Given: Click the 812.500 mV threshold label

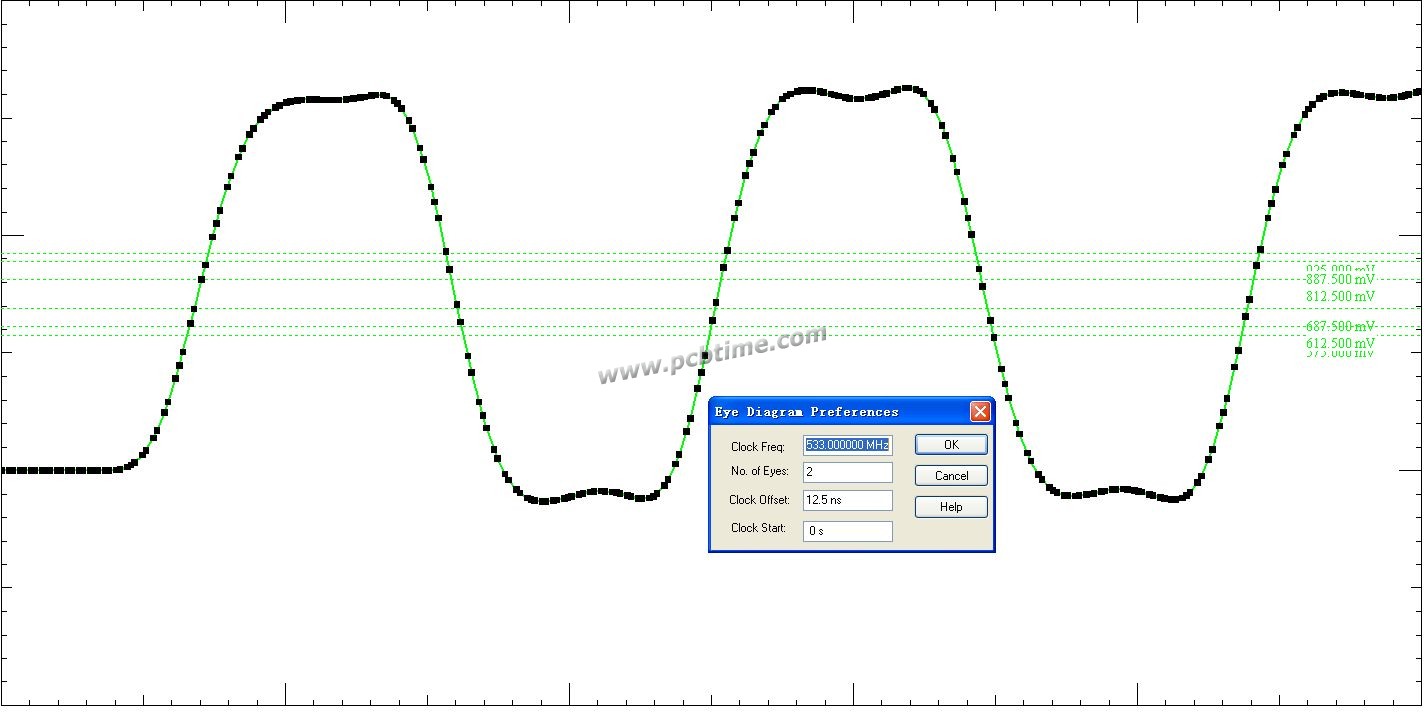Looking at the screenshot, I should coord(1340,296).
